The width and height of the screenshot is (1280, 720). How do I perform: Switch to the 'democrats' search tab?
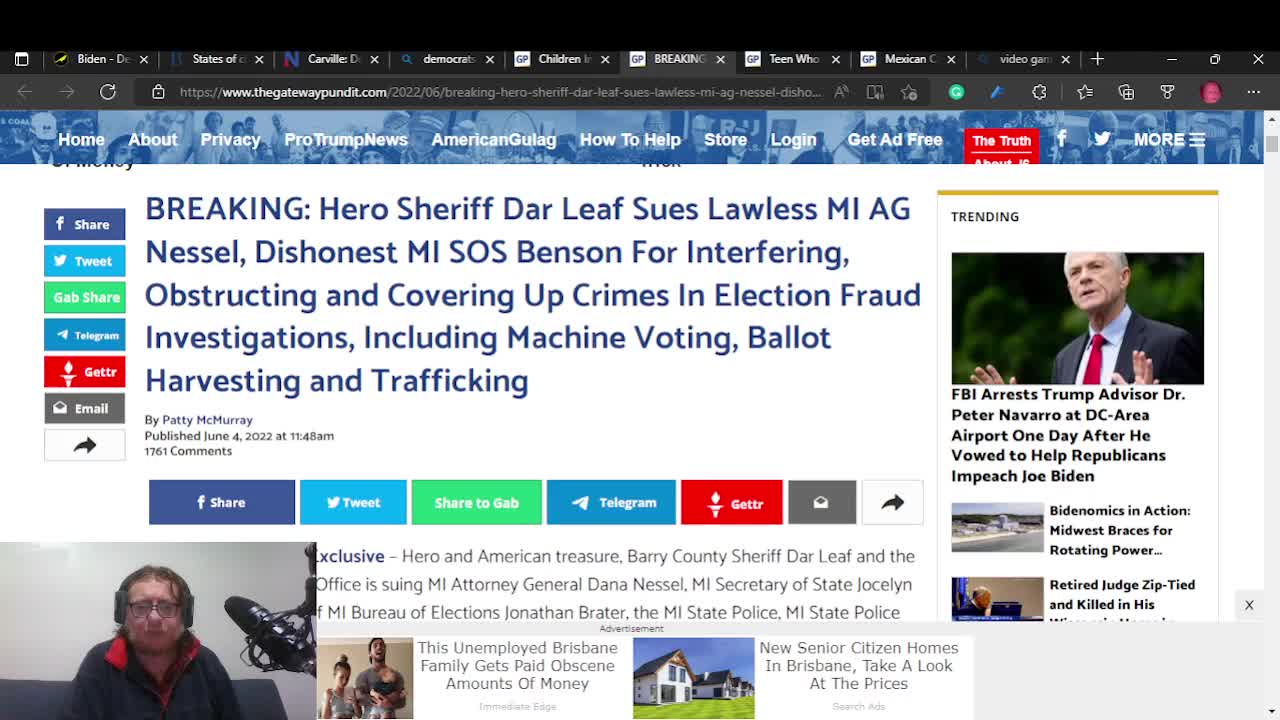tap(448, 59)
